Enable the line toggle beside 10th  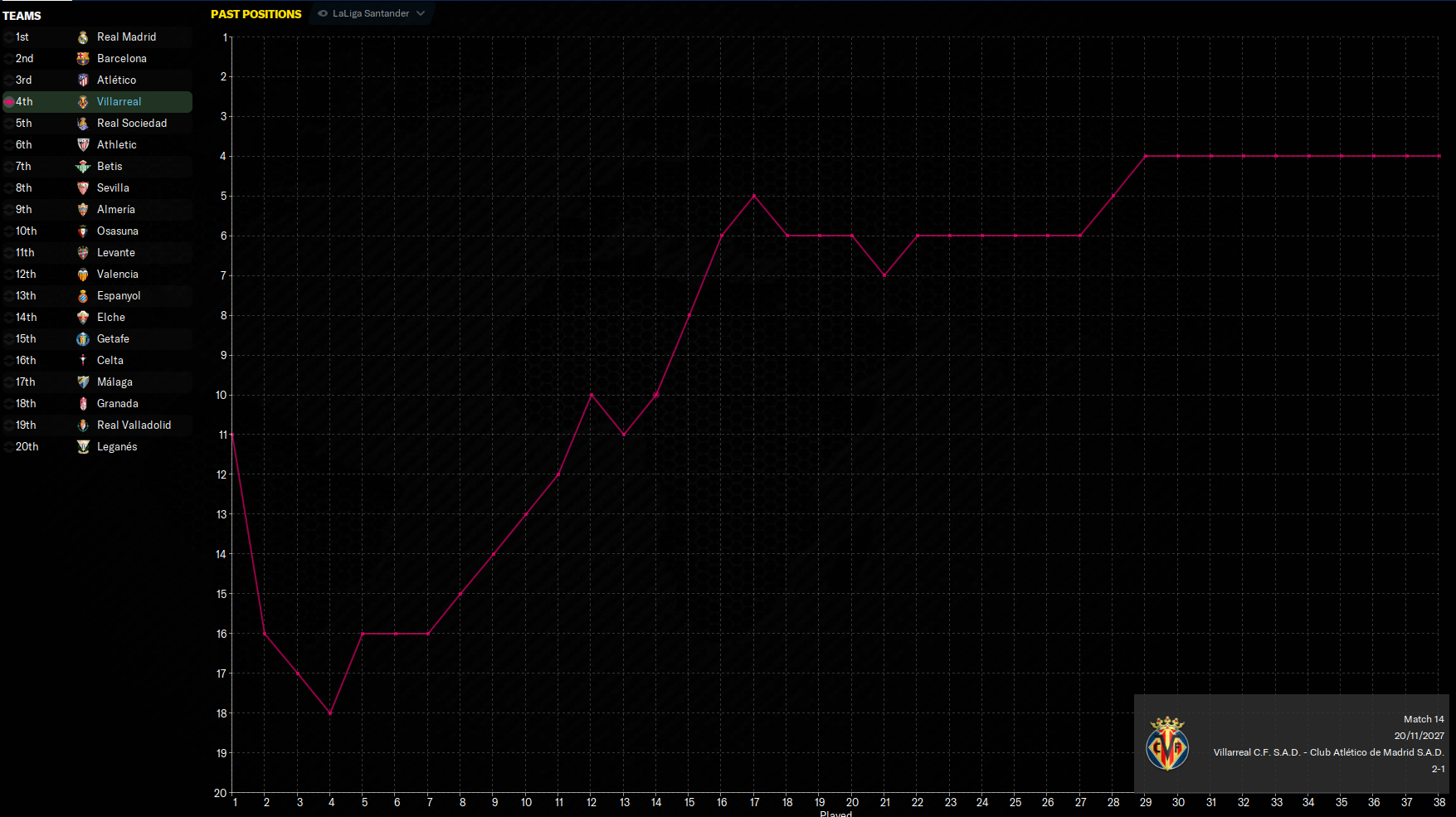tap(8, 231)
